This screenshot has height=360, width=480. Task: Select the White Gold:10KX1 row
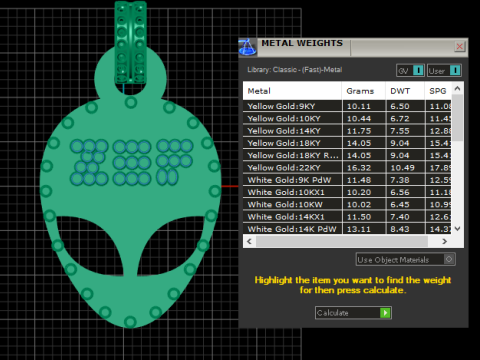(347, 192)
